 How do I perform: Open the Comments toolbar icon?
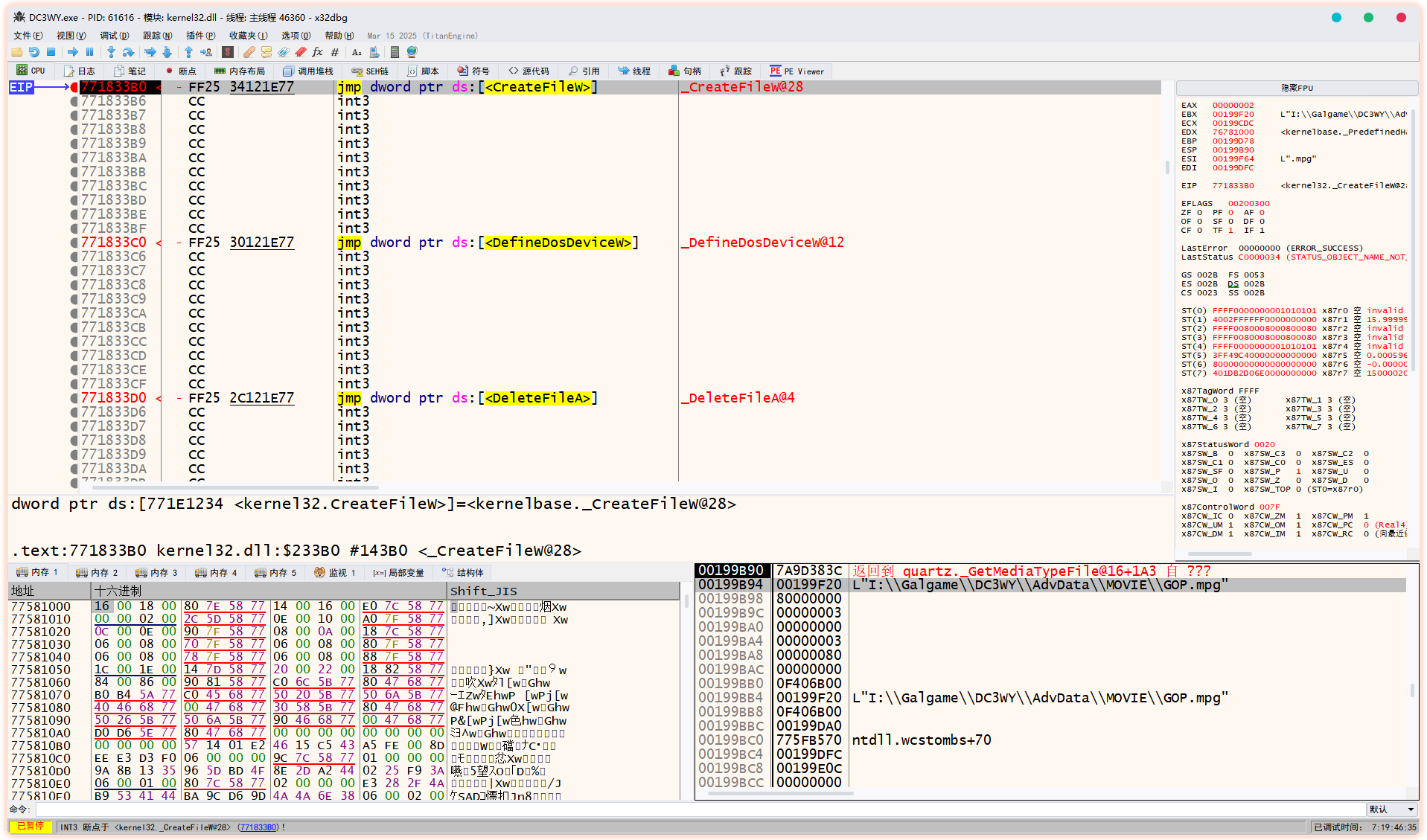point(266,52)
